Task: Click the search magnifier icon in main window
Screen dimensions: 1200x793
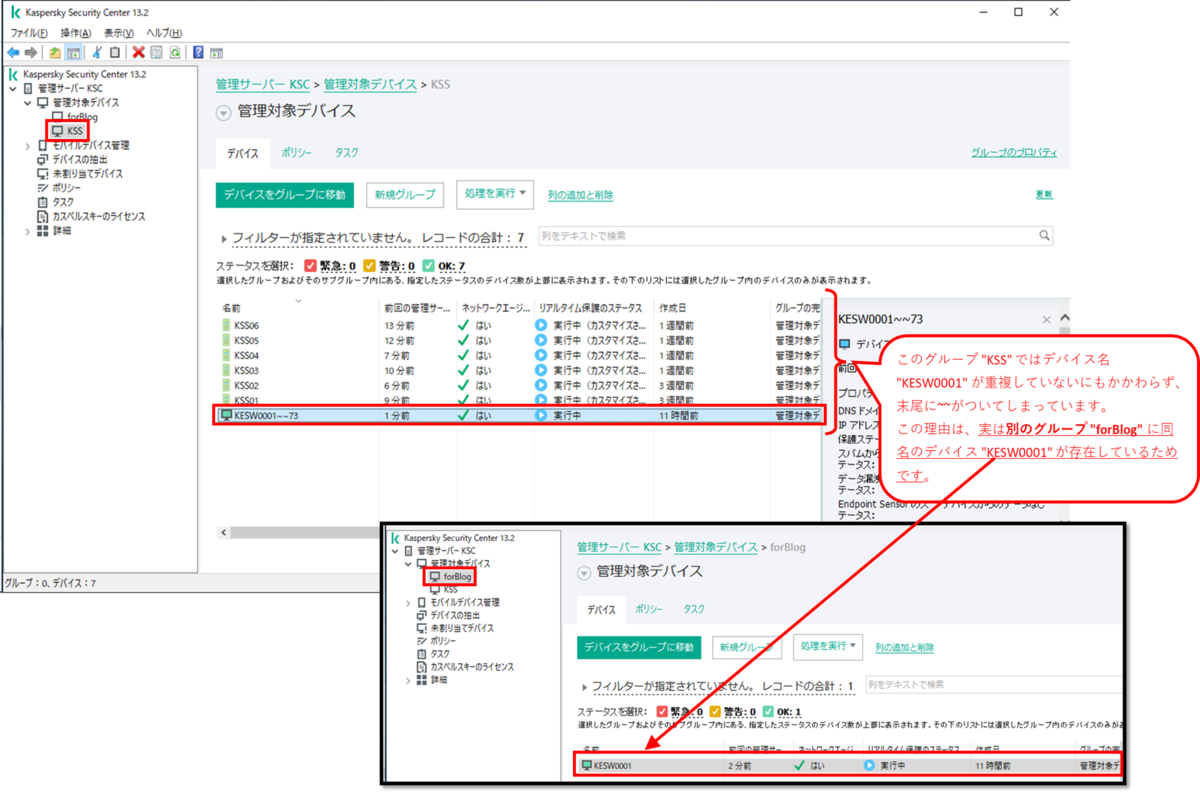Action: 1044,236
